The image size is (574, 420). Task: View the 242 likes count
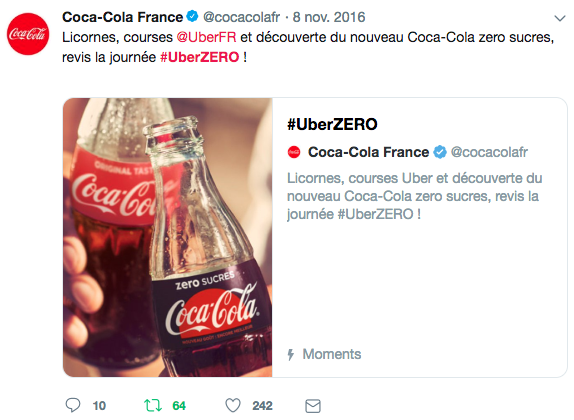pyautogui.click(x=262, y=406)
